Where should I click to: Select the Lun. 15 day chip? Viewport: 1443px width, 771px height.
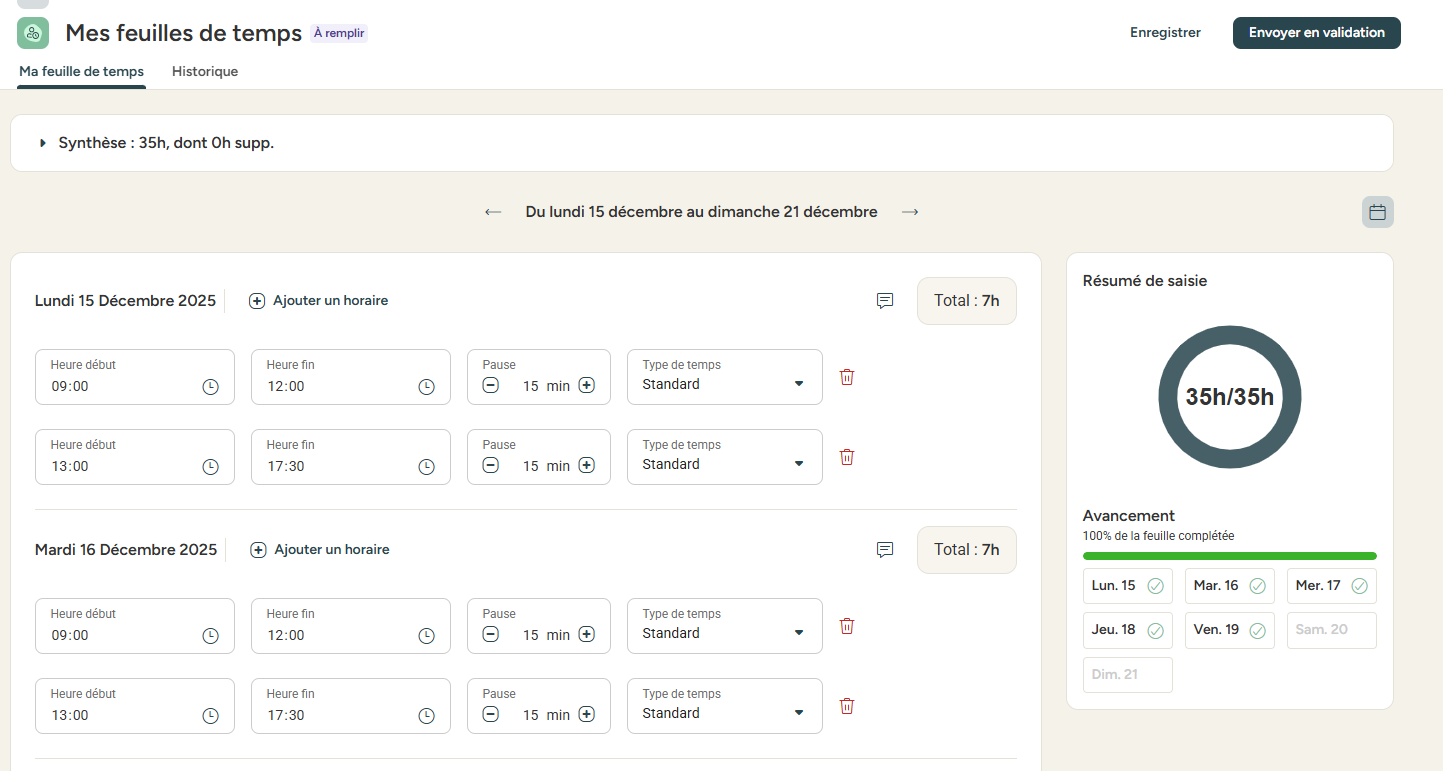(x=1127, y=586)
